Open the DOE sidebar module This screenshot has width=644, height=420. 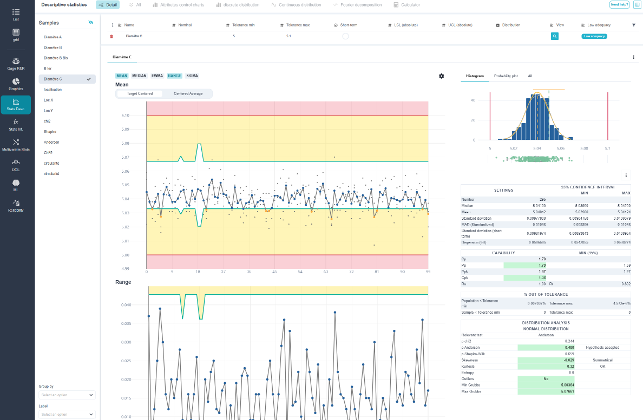[x=16, y=165]
